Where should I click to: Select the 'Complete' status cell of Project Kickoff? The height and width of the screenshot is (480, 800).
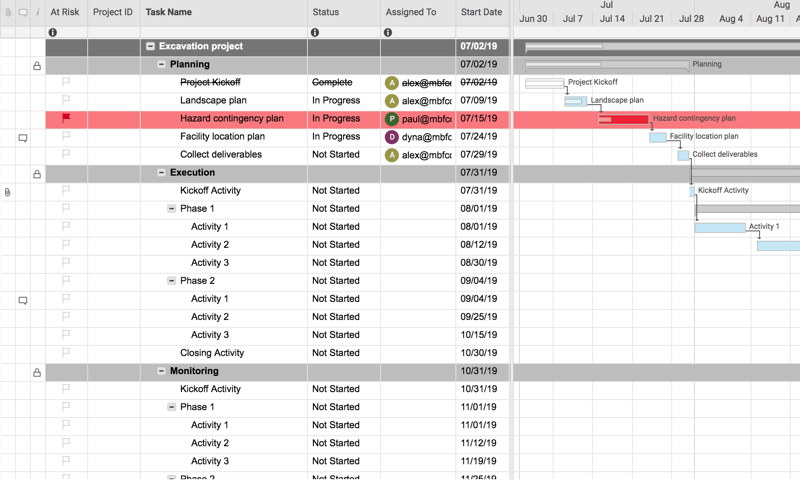point(344,83)
